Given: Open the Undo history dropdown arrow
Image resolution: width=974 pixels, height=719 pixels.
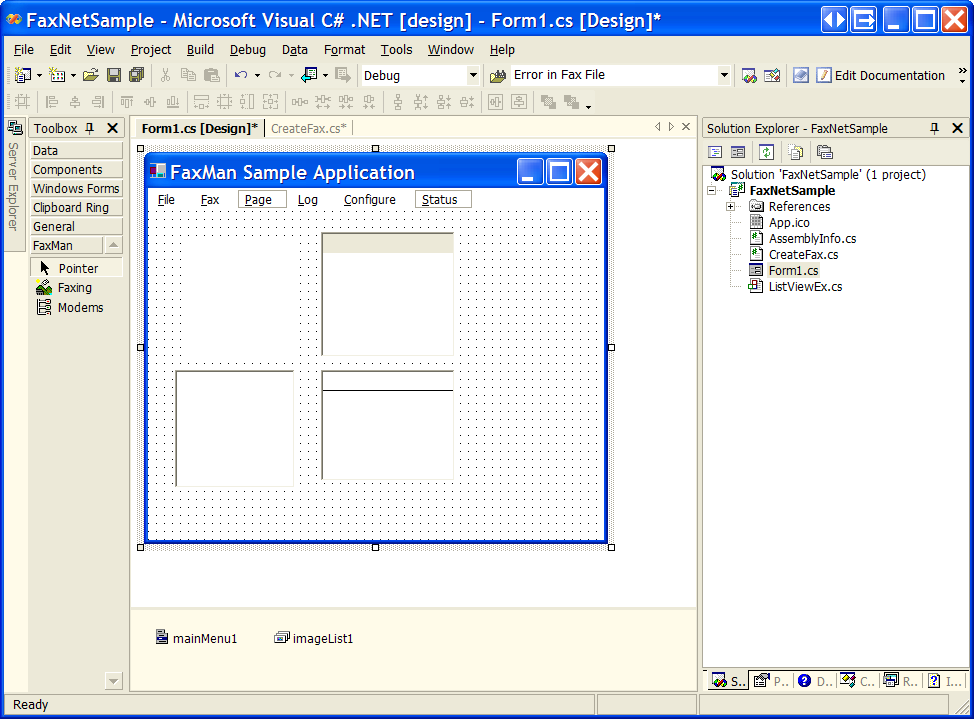Looking at the screenshot, I should [x=257, y=76].
